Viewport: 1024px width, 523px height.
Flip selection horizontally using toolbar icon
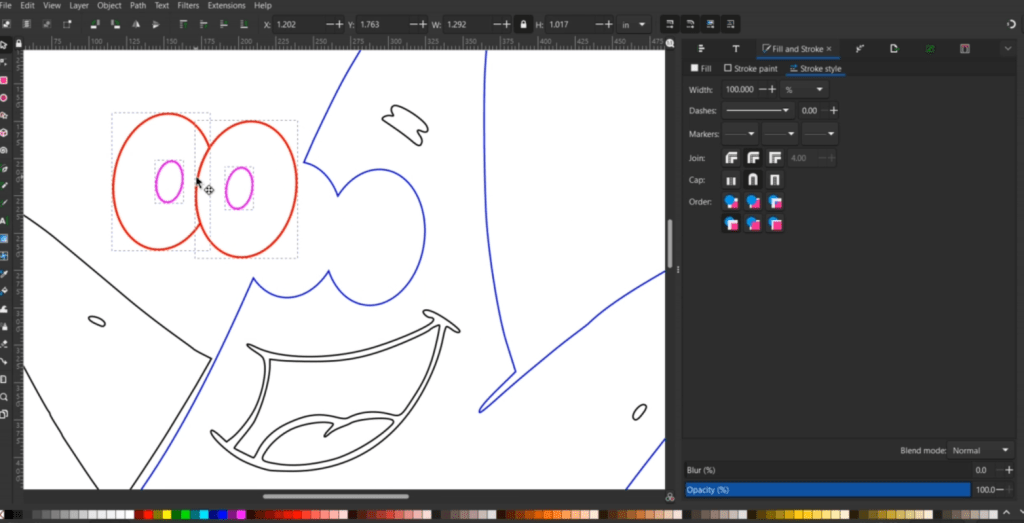coord(135,23)
